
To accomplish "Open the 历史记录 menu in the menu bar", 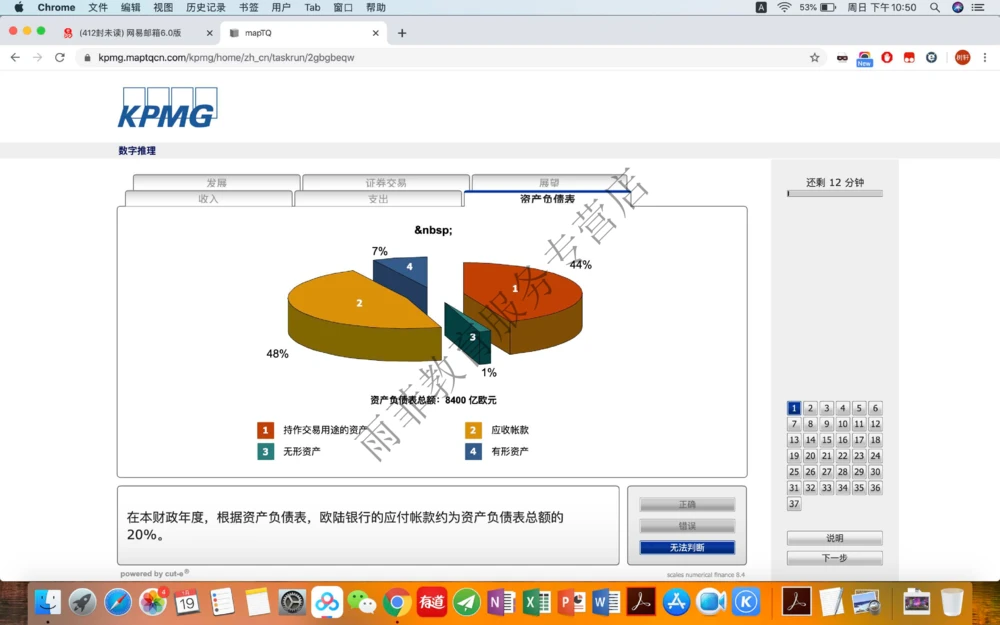I will point(205,7).
